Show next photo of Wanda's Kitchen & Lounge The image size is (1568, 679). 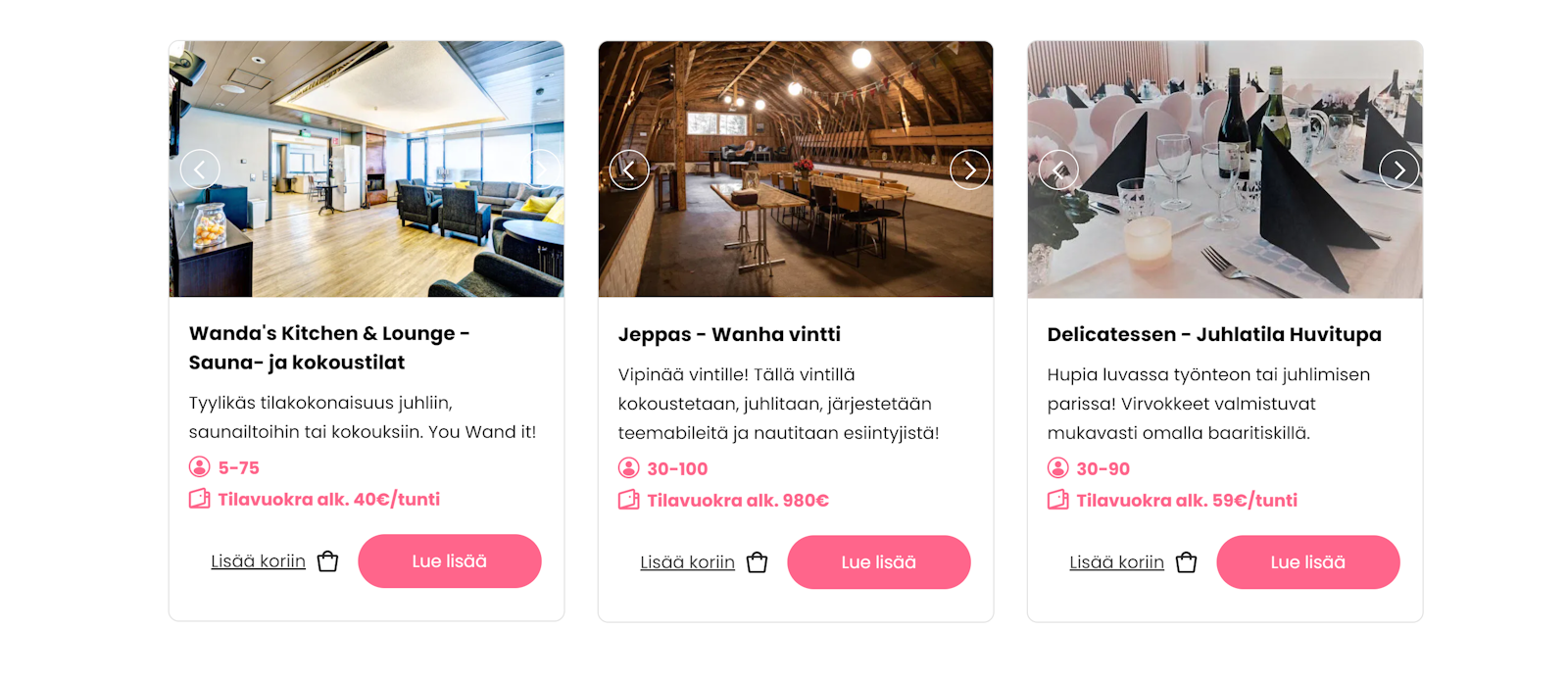click(541, 170)
